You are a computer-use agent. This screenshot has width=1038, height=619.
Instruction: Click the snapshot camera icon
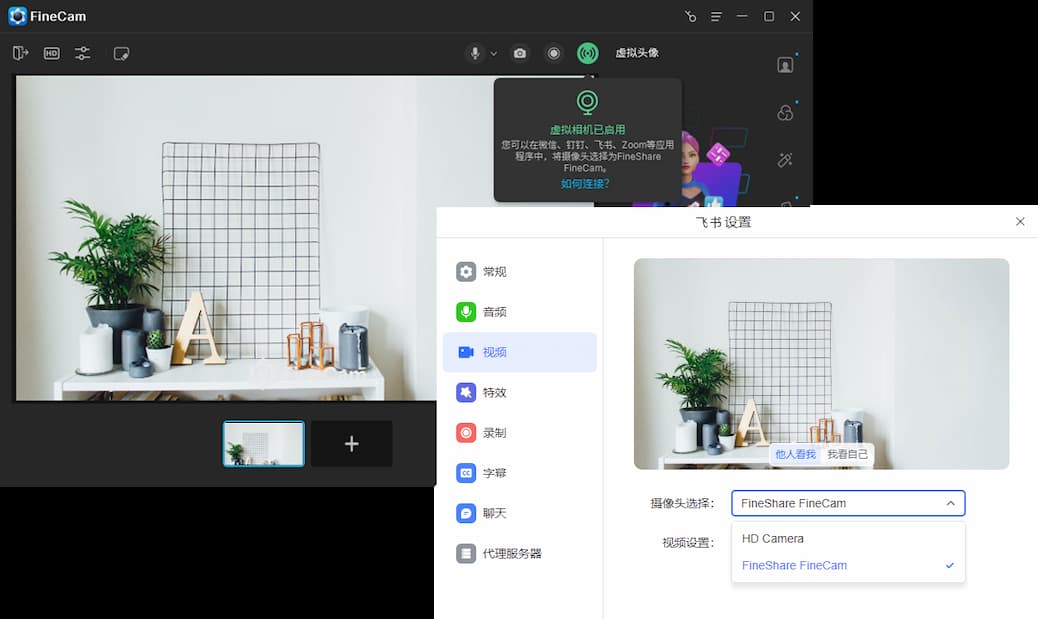point(520,53)
